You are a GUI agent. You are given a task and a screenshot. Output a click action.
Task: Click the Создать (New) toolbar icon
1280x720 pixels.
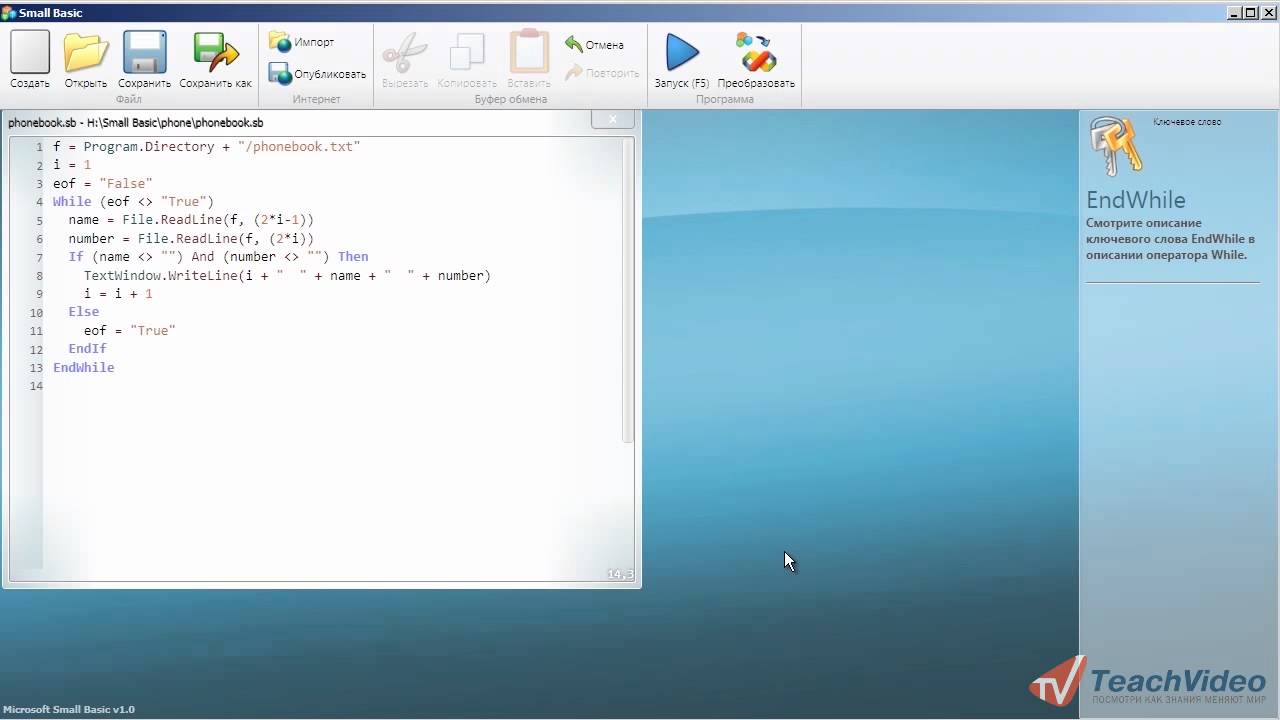point(30,52)
